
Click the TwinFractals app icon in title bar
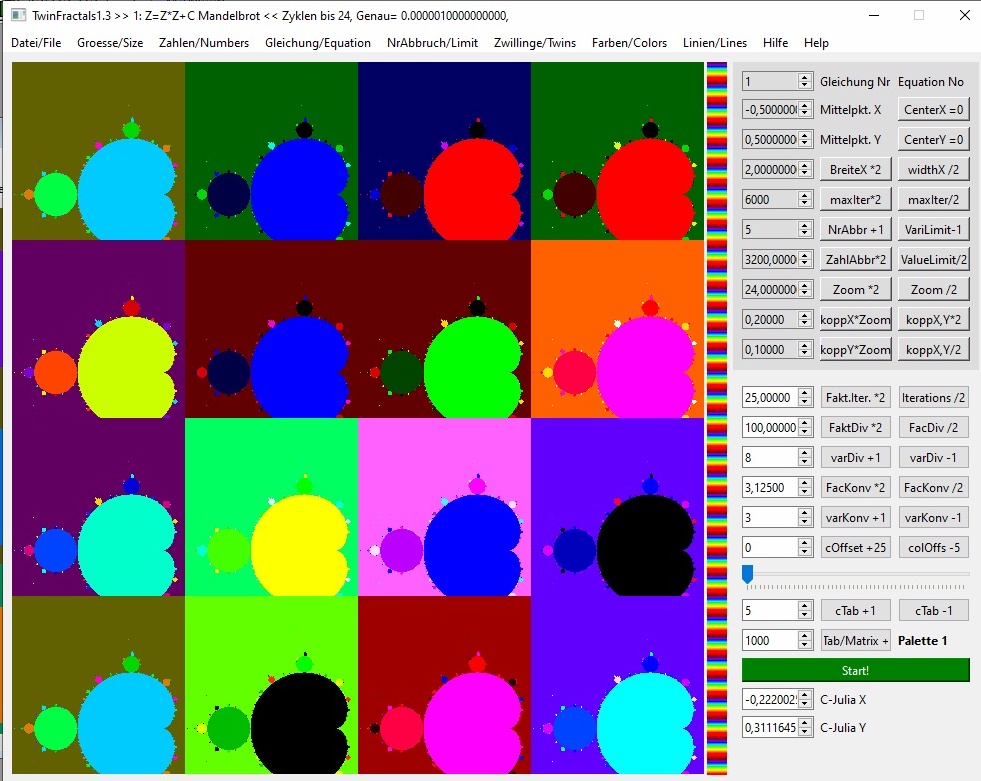tap(19, 15)
